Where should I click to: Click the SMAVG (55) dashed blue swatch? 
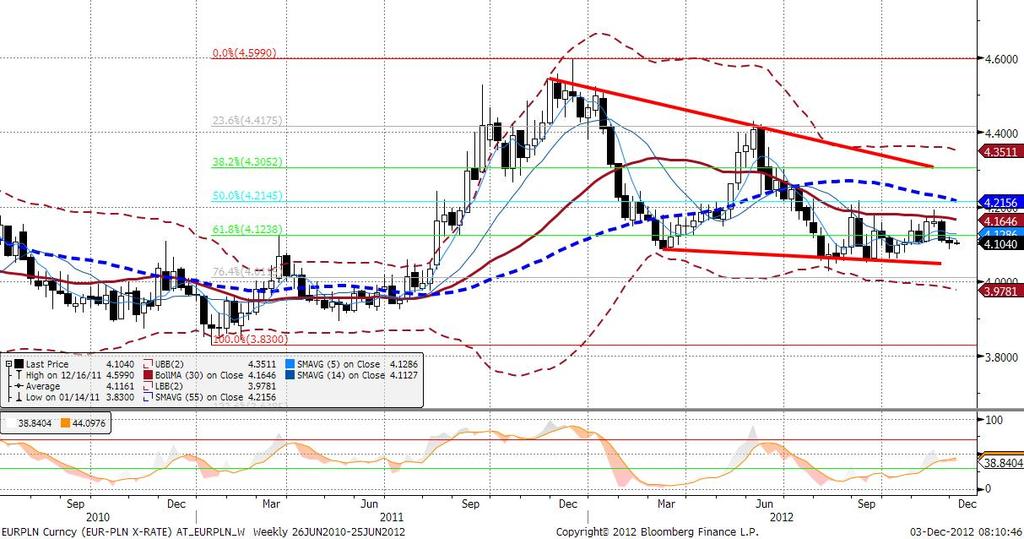point(147,397)
